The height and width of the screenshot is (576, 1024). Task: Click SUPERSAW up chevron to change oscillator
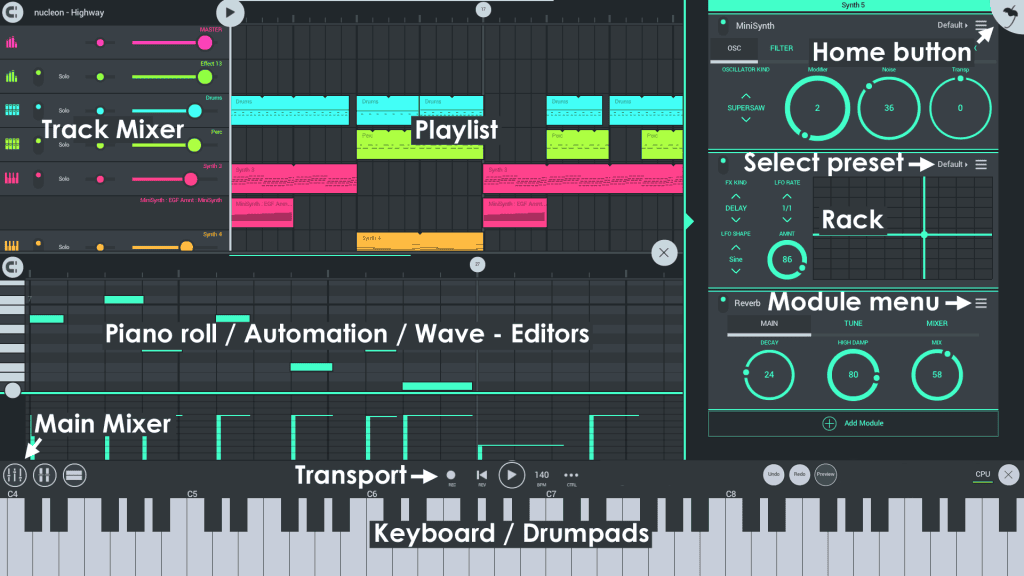pyautogui.click(x=746, y=94)
